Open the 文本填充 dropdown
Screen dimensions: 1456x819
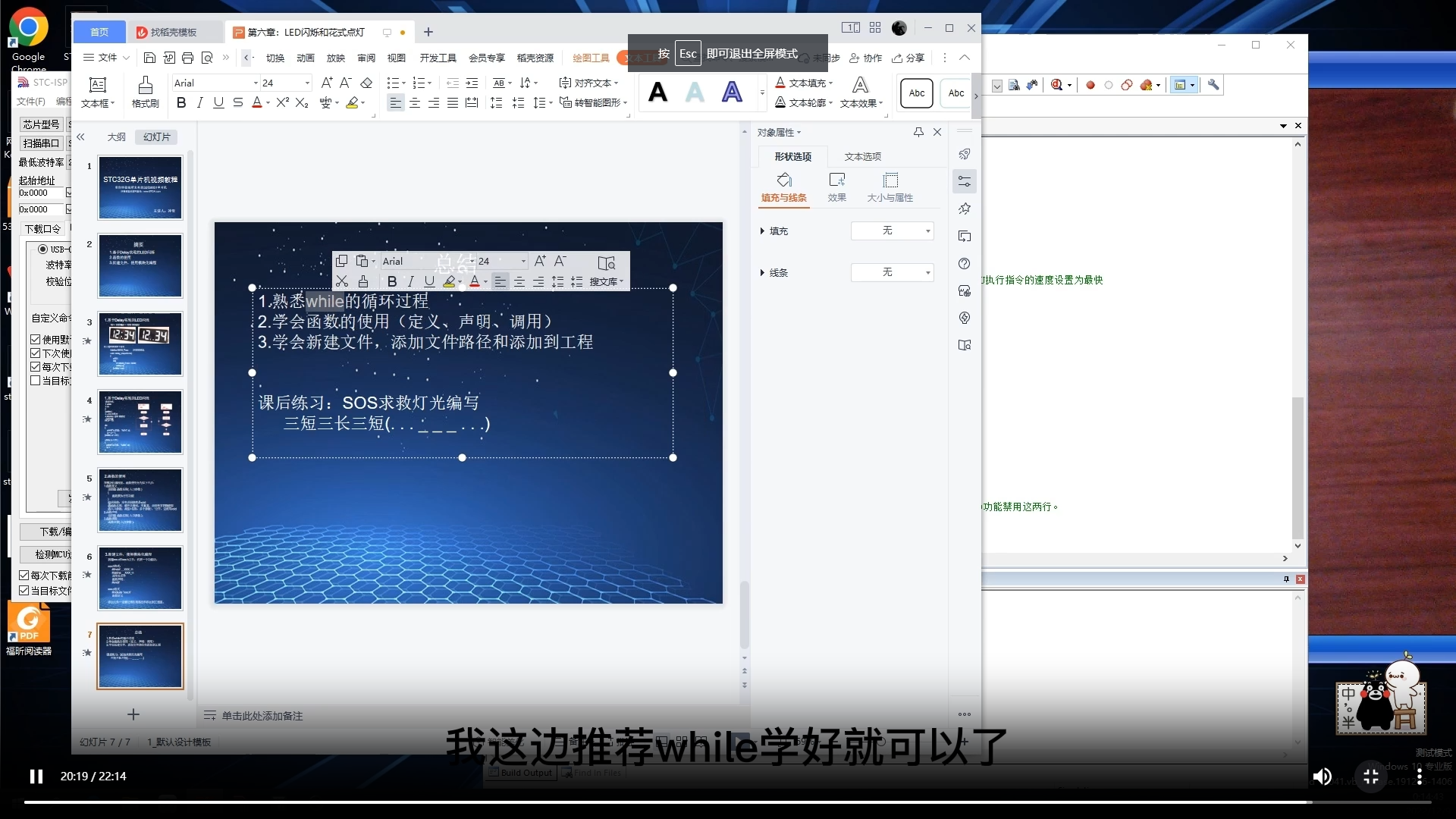click(x=804, y=83)
